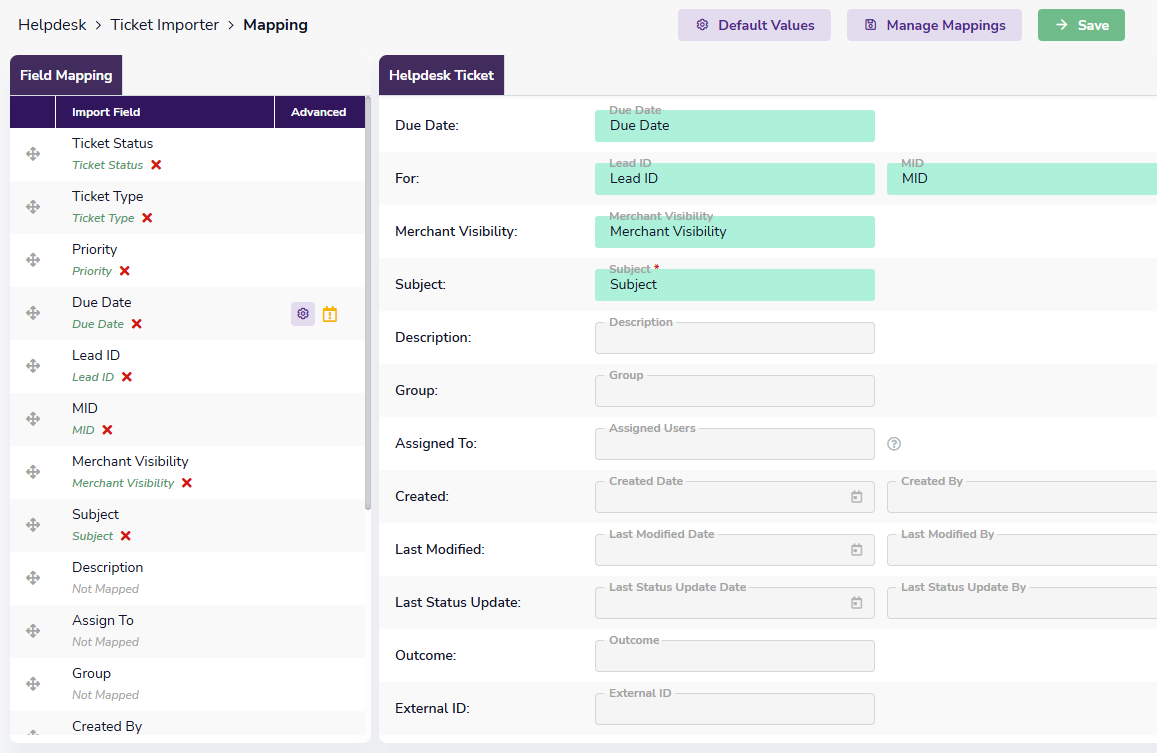Switch to the Field Mapping tab
Viewport: 1157px width, 753px height.
point(66,76)
